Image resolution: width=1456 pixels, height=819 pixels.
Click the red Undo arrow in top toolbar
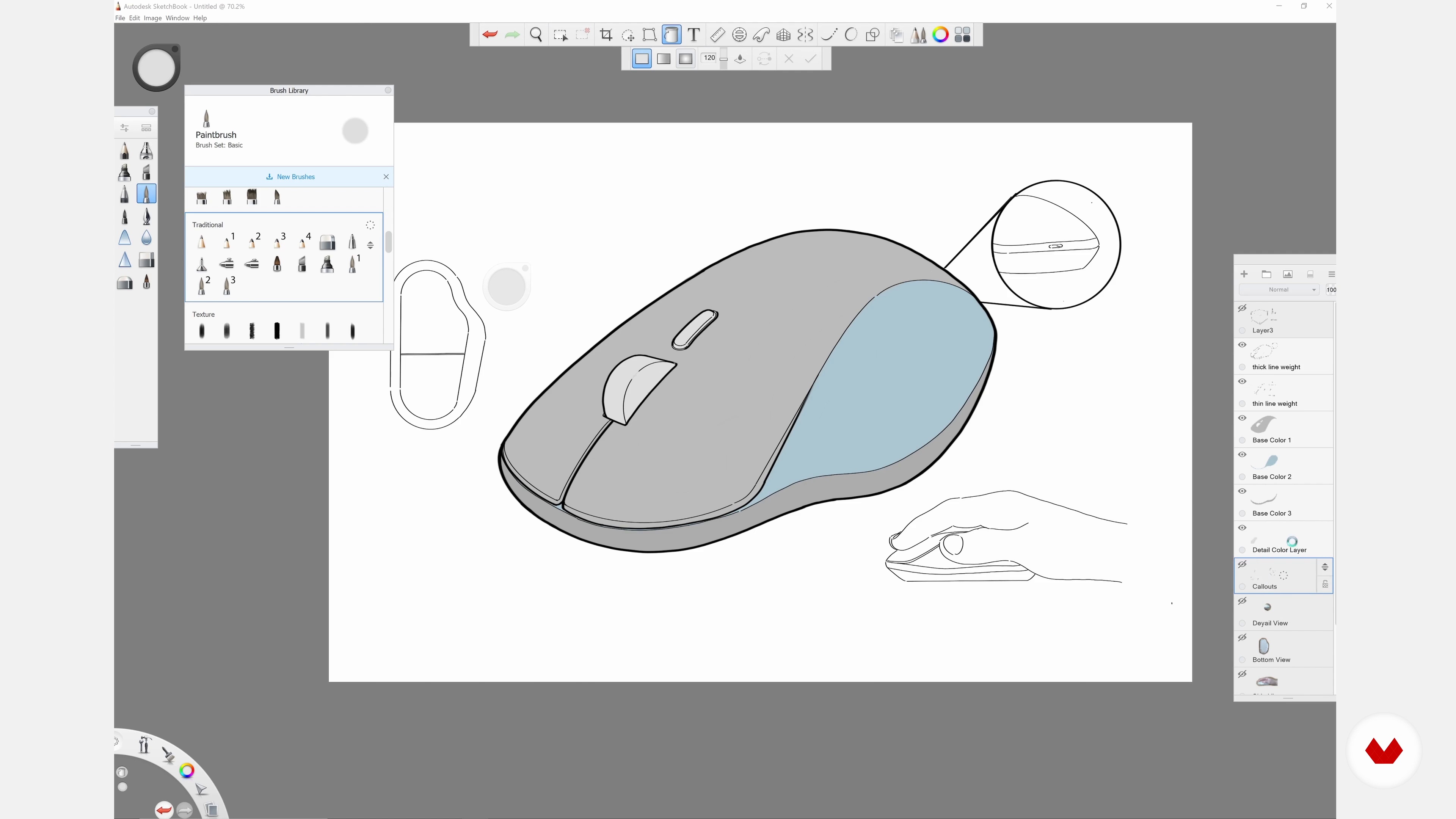[490, 35]
